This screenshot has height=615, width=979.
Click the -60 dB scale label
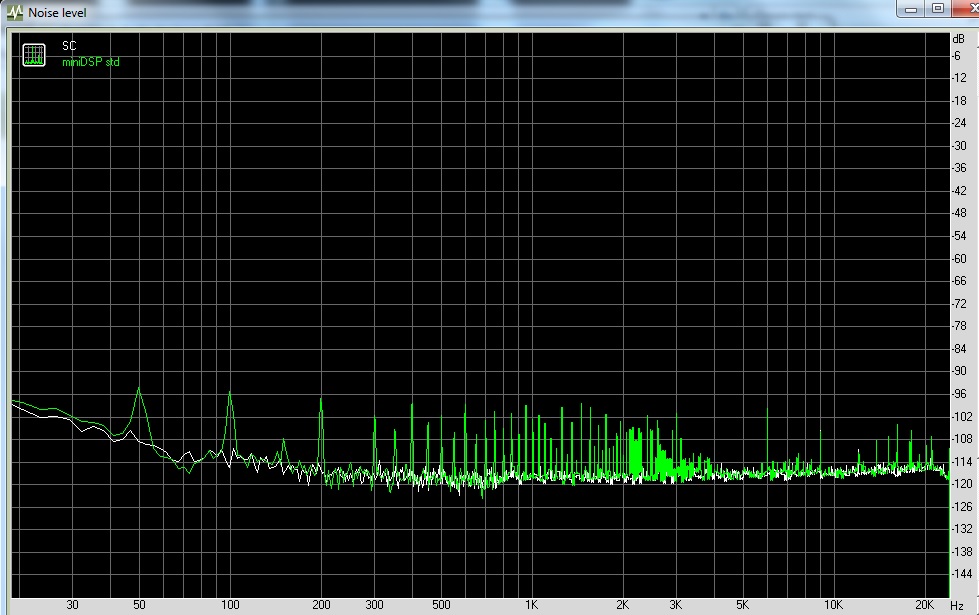pos(959,258)
